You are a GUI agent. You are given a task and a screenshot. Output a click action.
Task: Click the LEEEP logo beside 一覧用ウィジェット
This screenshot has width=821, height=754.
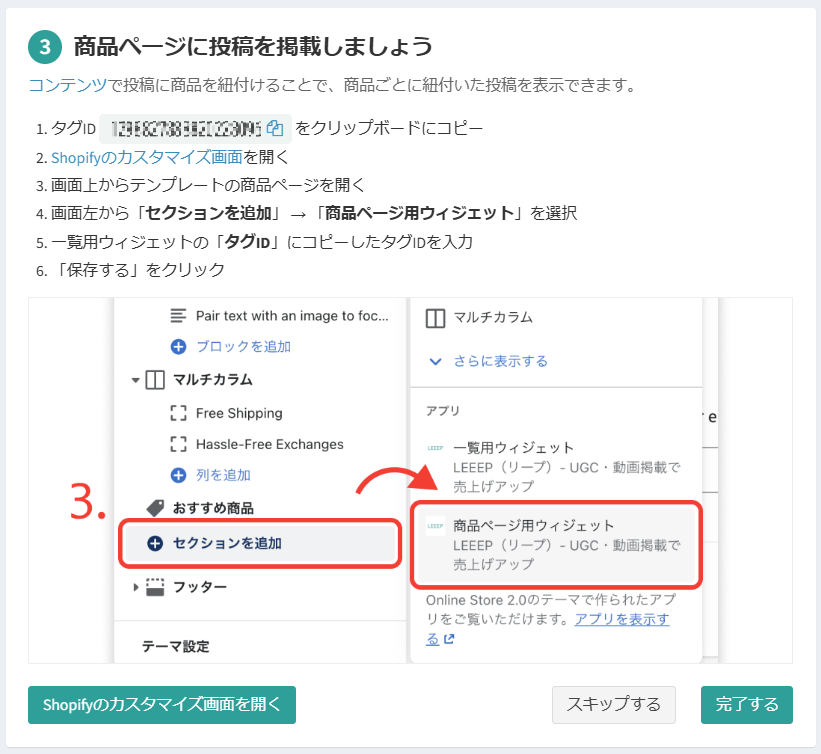(436, 448)
